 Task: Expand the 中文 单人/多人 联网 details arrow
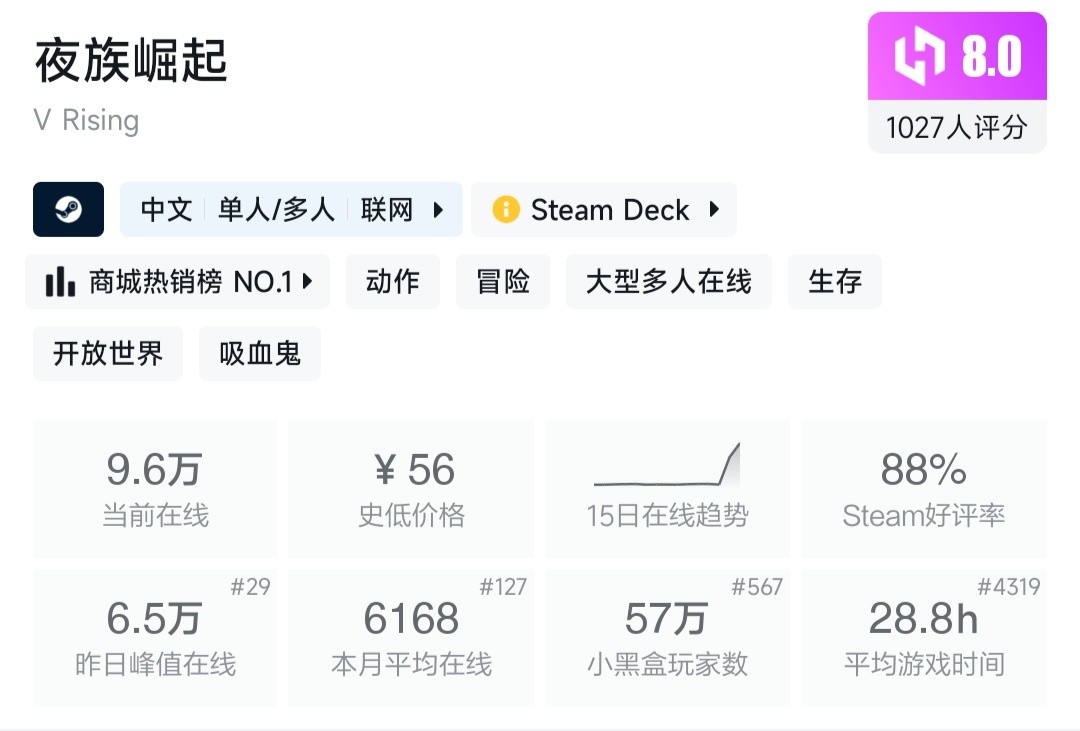tap(438, 210)
